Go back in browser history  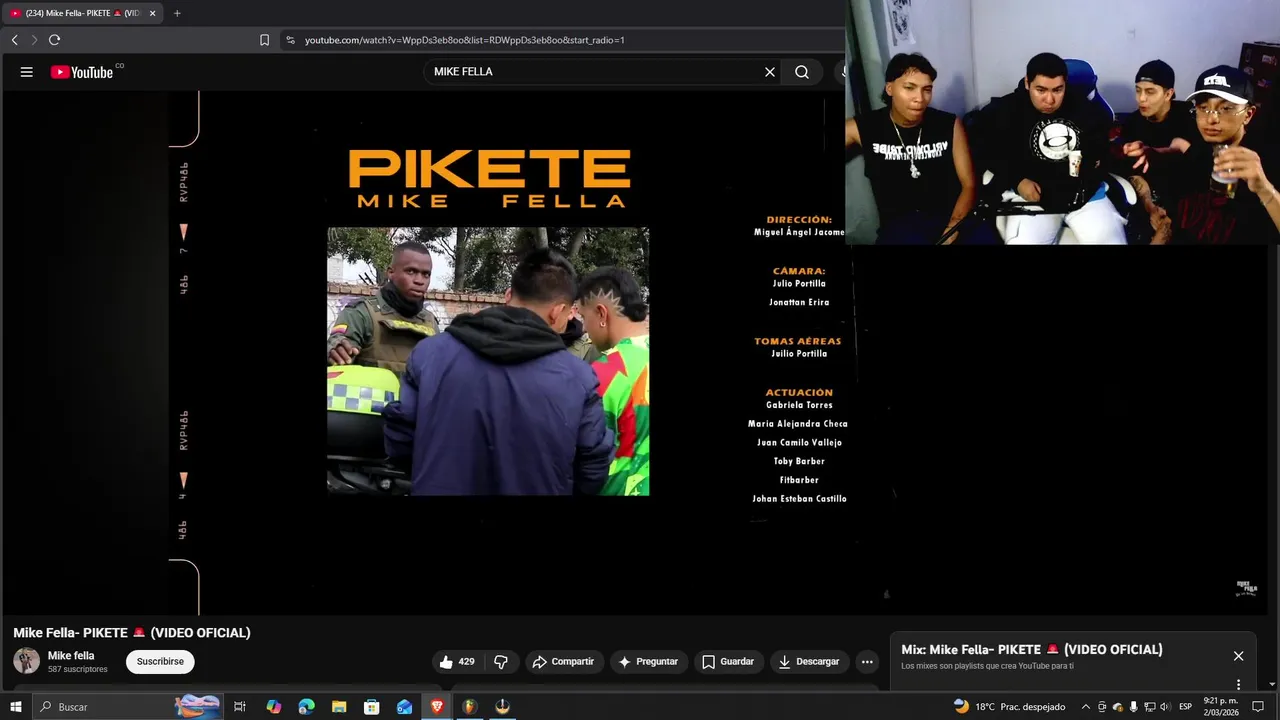14,40
